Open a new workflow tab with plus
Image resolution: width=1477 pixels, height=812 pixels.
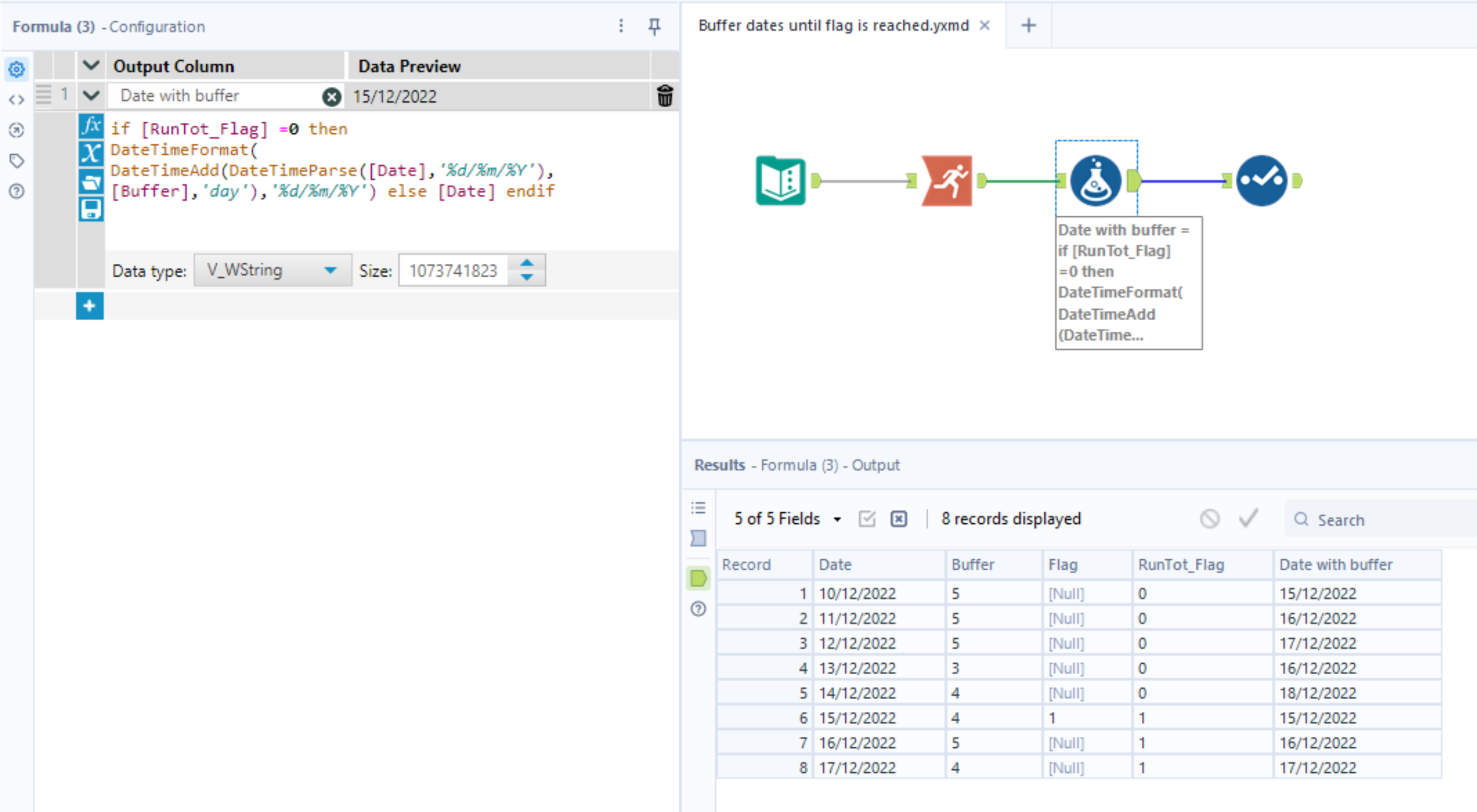tap(1028, 25)
